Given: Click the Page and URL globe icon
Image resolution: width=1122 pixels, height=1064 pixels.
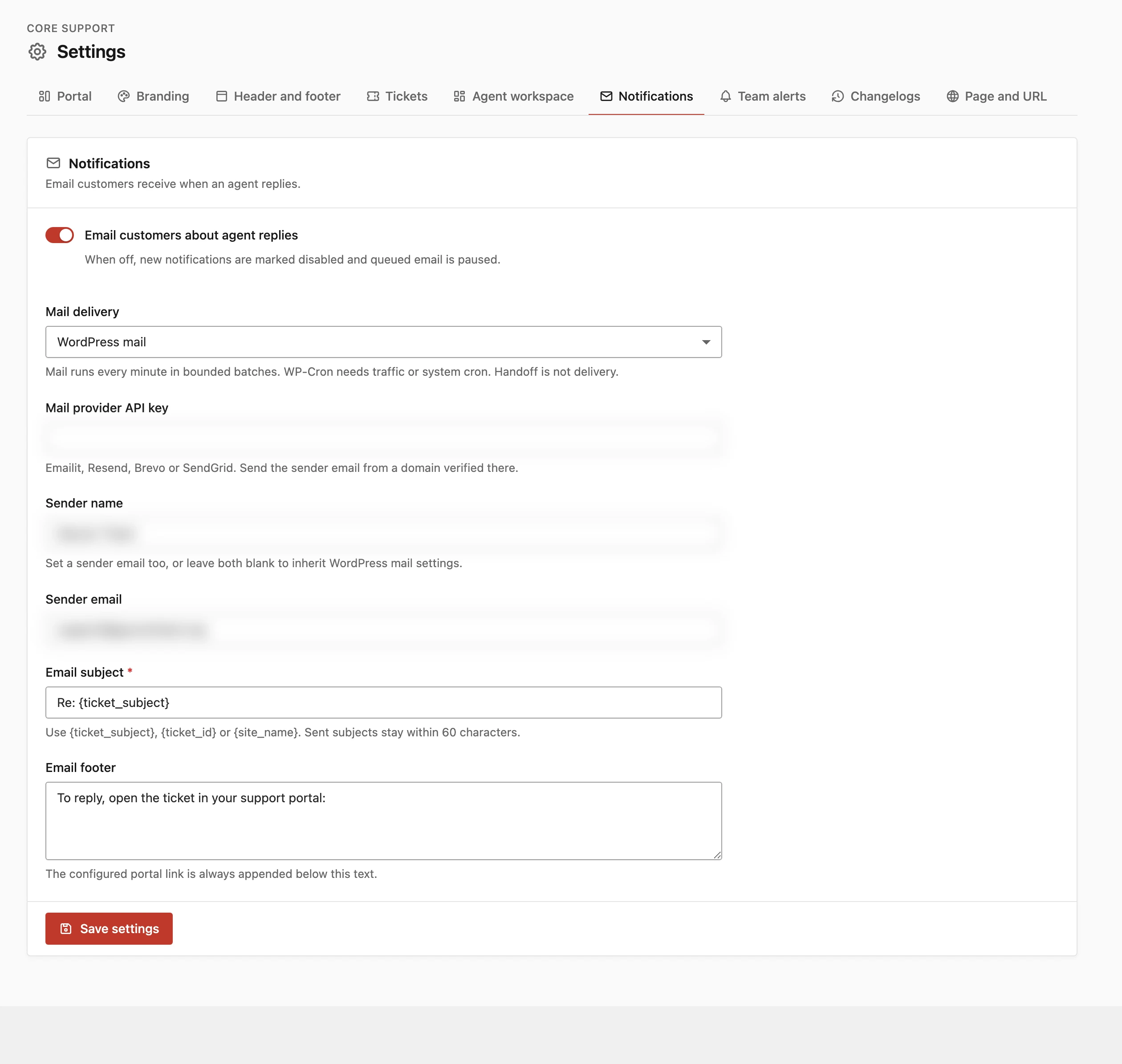Looking at the screenshot, I should point(953,97).
